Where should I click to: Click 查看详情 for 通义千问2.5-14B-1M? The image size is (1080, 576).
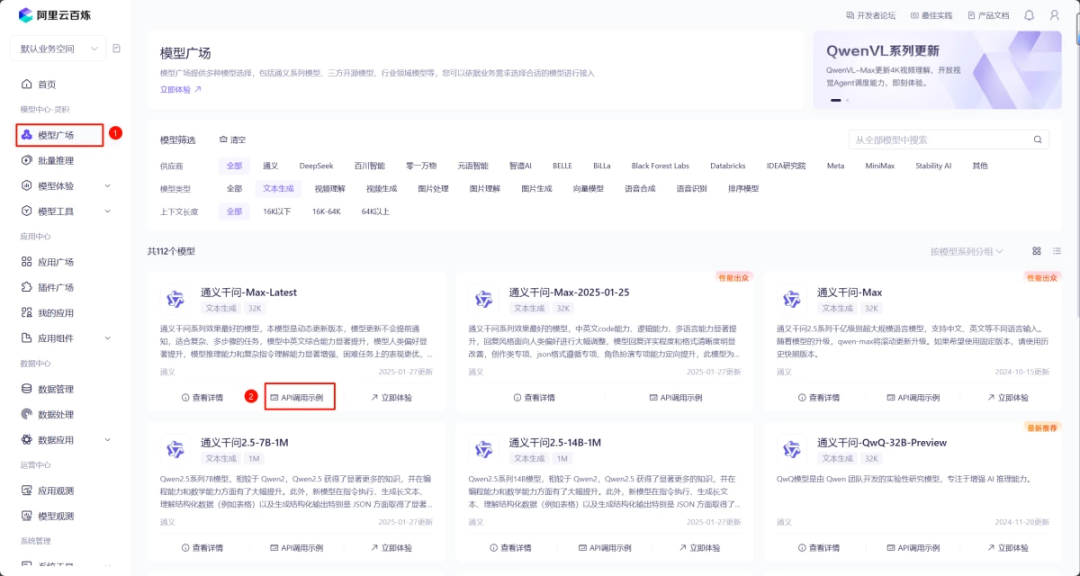tap(511, 548)
